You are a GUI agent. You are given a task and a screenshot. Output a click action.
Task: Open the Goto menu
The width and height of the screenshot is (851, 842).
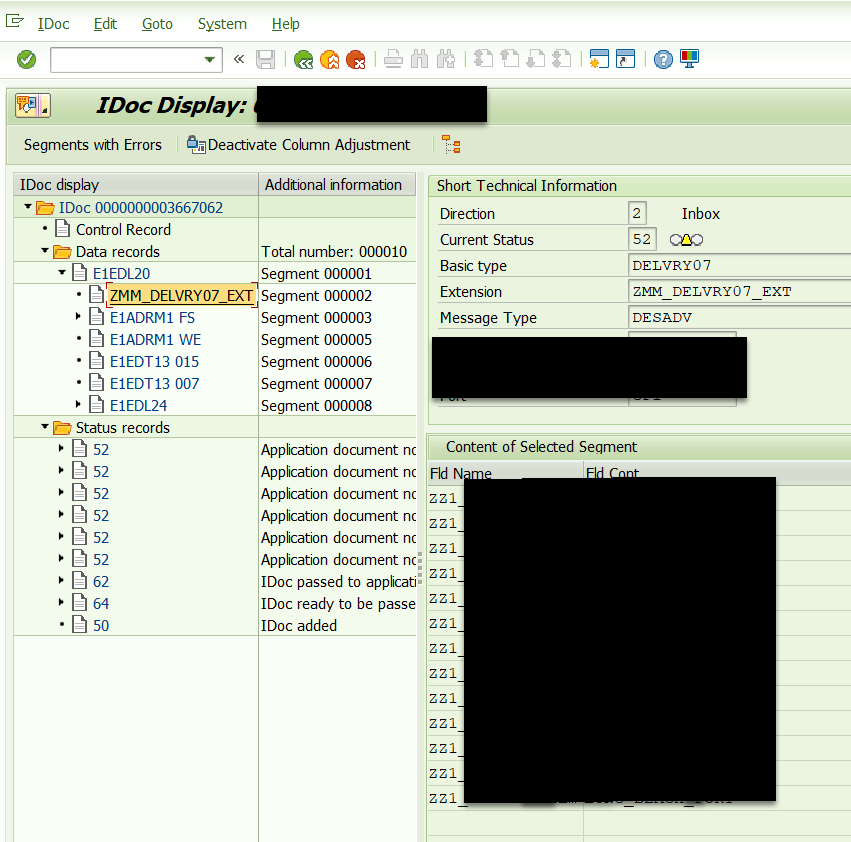tap(157, 24)
